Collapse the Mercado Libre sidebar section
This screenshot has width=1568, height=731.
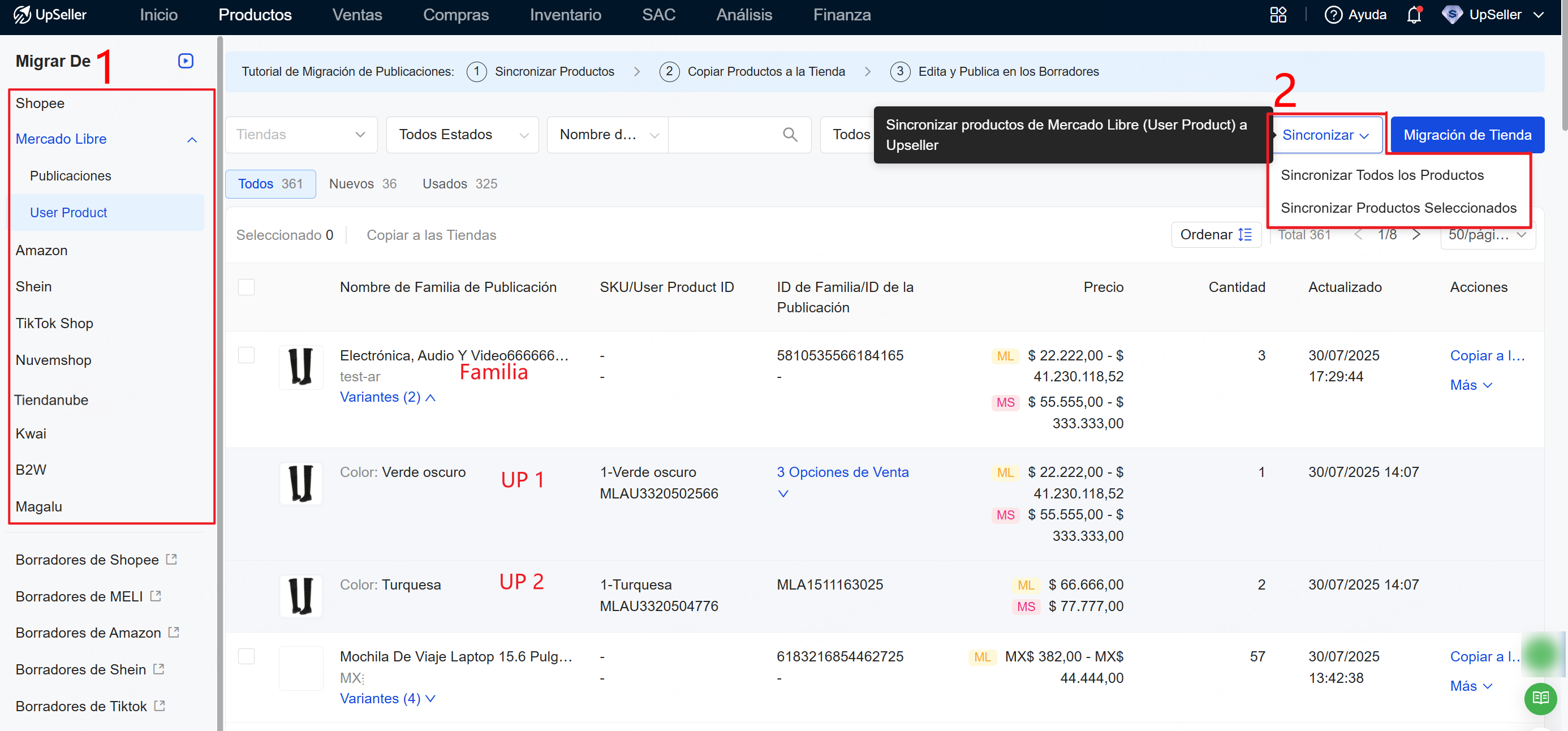click(x=192, y=139)
